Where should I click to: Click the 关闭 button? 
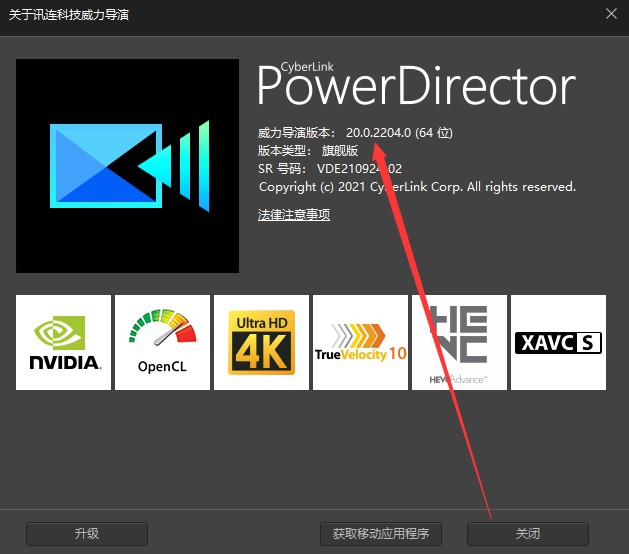528,534
